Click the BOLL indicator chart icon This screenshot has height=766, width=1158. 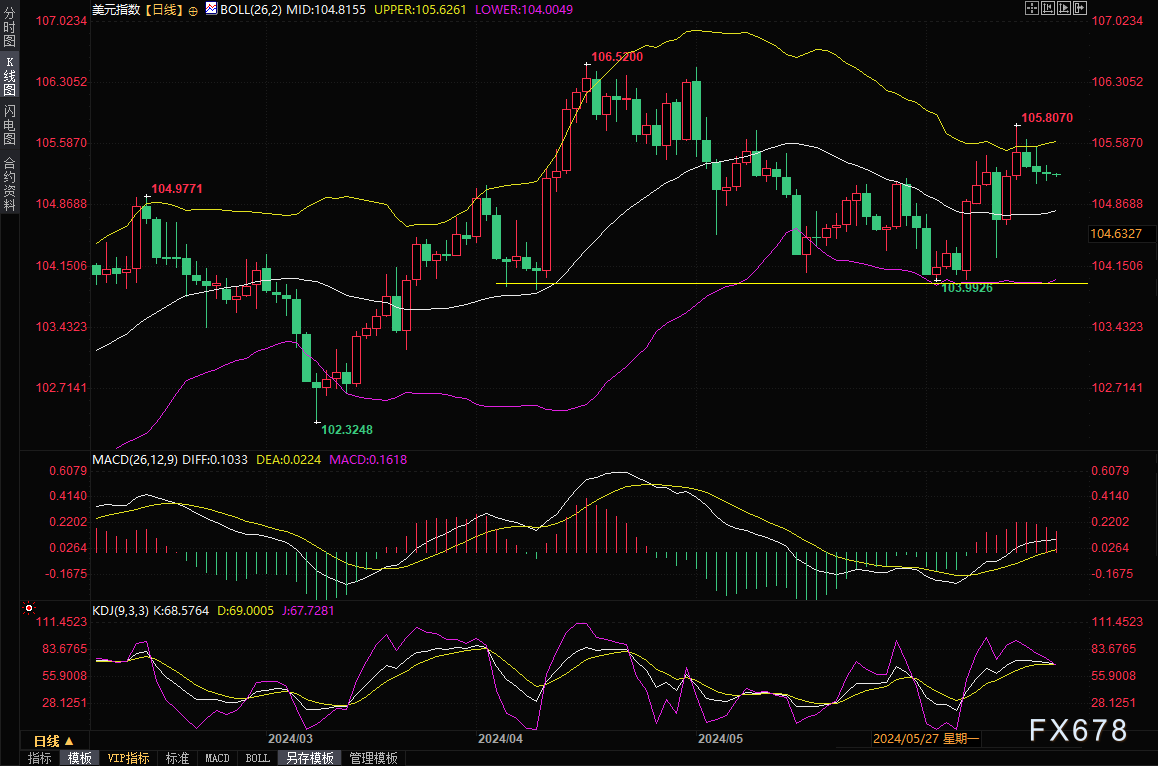(x=211, y=9)
